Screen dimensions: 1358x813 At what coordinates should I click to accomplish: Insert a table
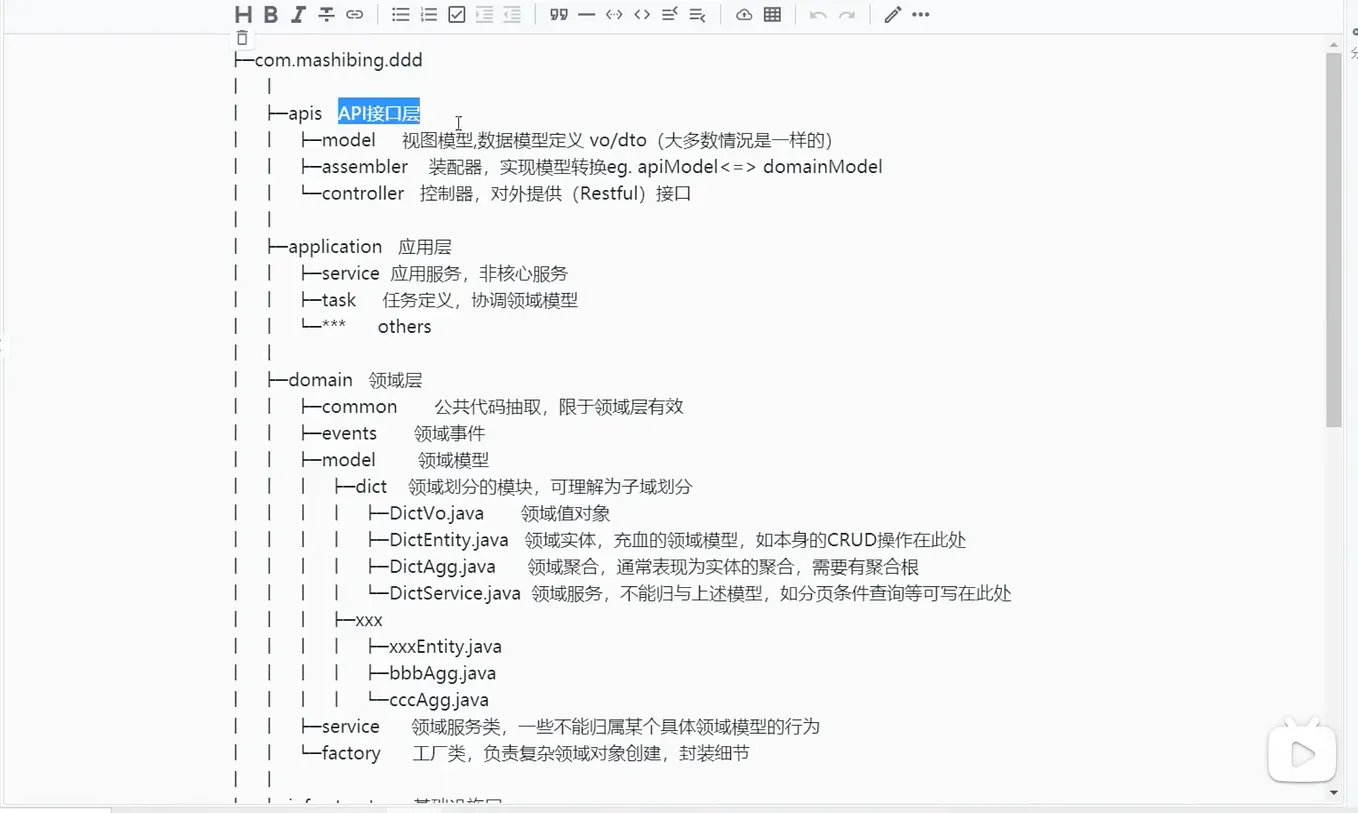772,14
